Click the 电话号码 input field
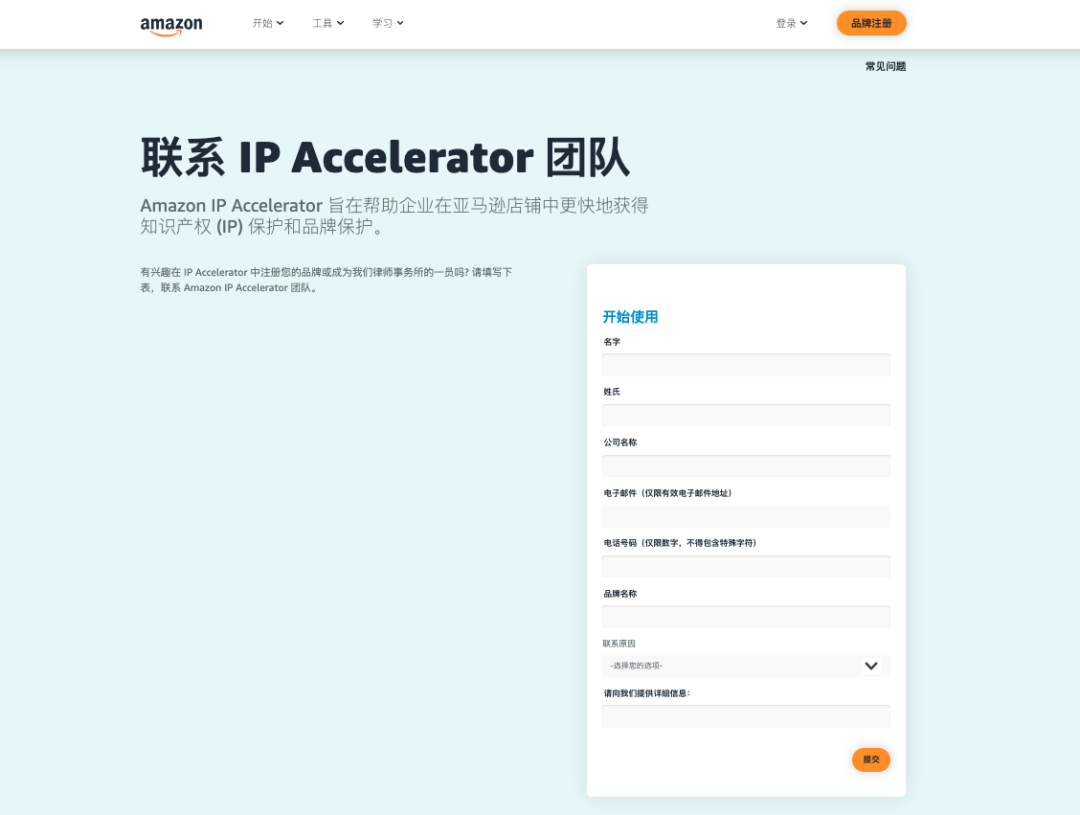Screen dimensions: 1080x815 coord(746,566)
